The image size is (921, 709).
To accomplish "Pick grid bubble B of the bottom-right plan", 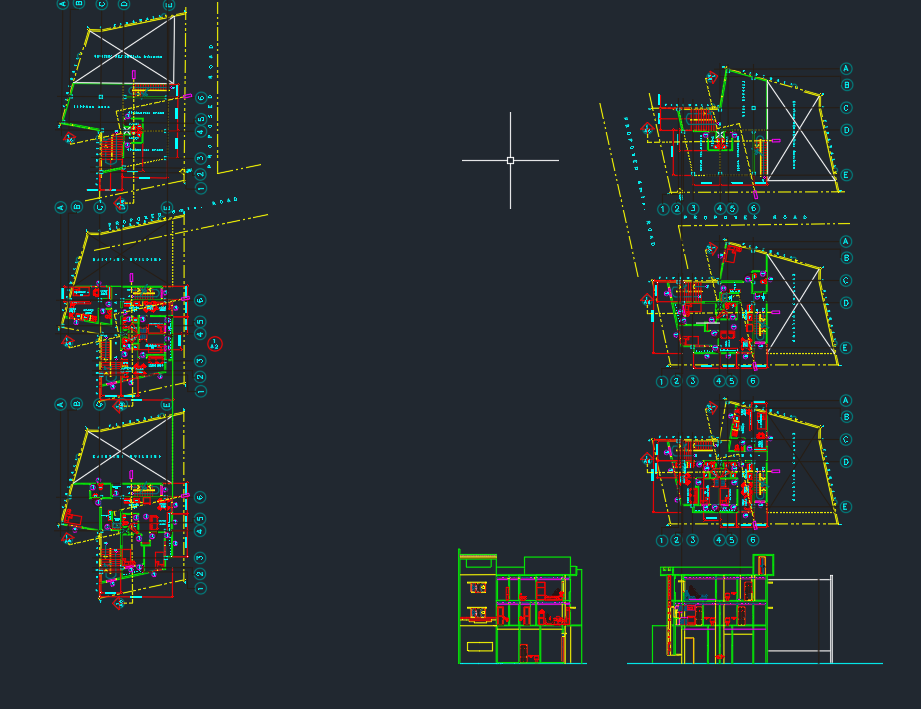I will coord(846,417).
